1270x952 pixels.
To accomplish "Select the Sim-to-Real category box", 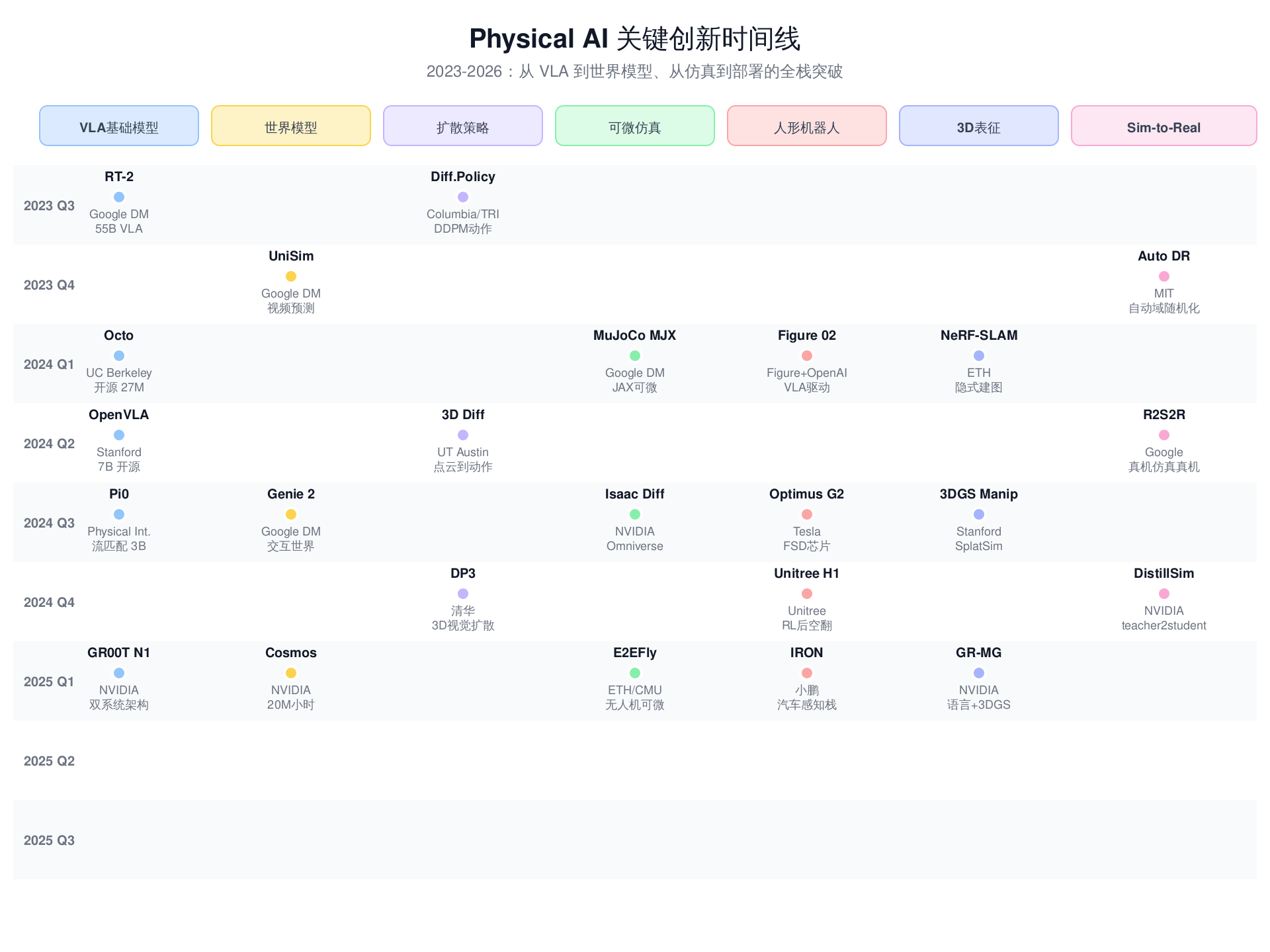I will 1164,126.
